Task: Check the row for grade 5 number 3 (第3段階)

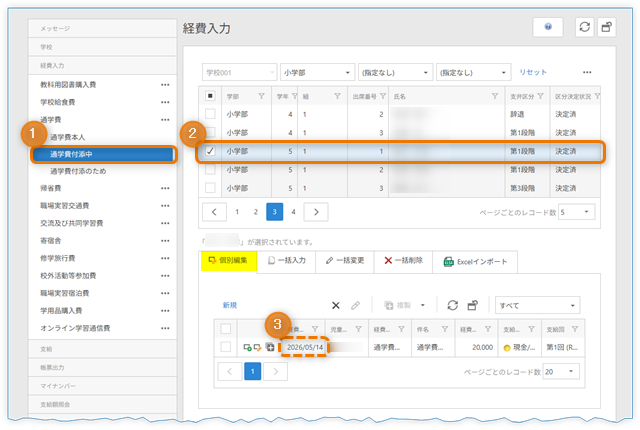Action: [x=210, y=188]
